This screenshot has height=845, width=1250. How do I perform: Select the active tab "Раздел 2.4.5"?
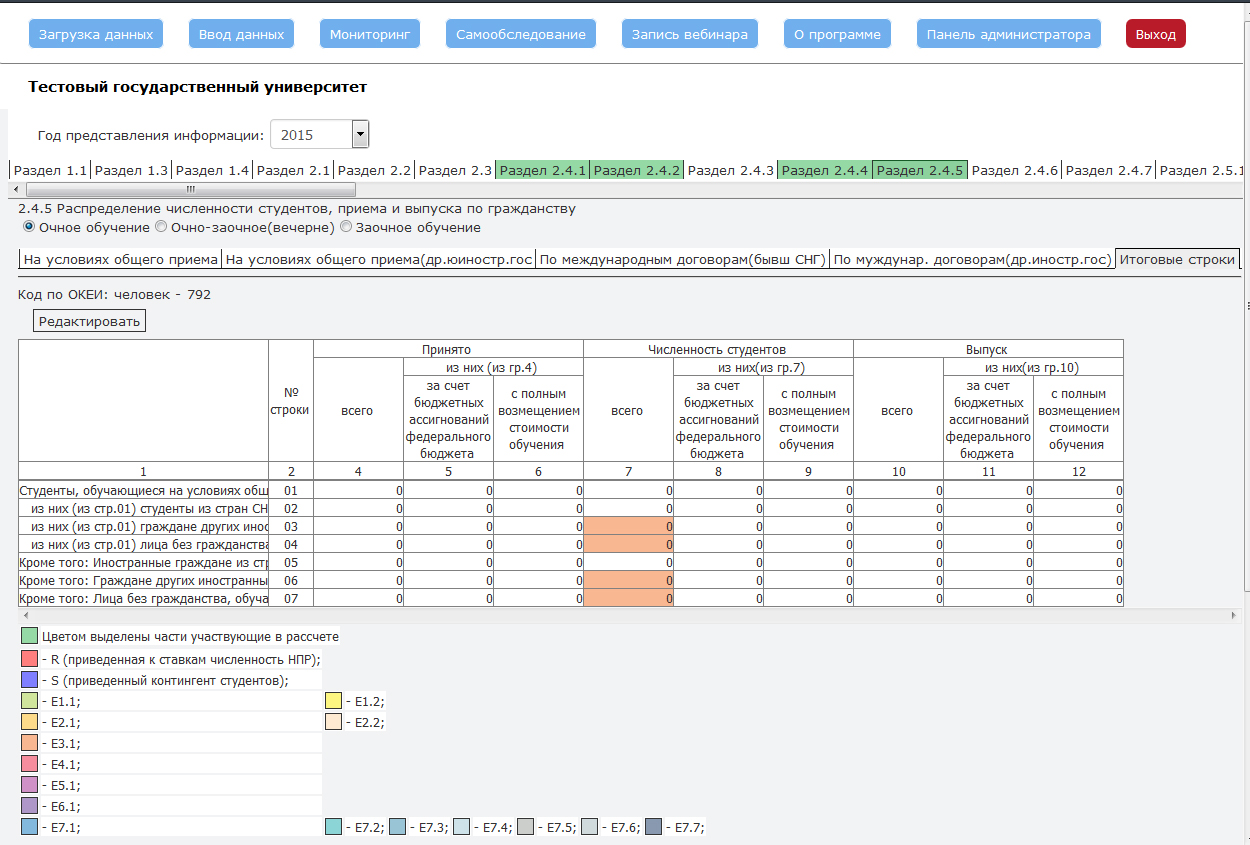click(x=920, y=170)
